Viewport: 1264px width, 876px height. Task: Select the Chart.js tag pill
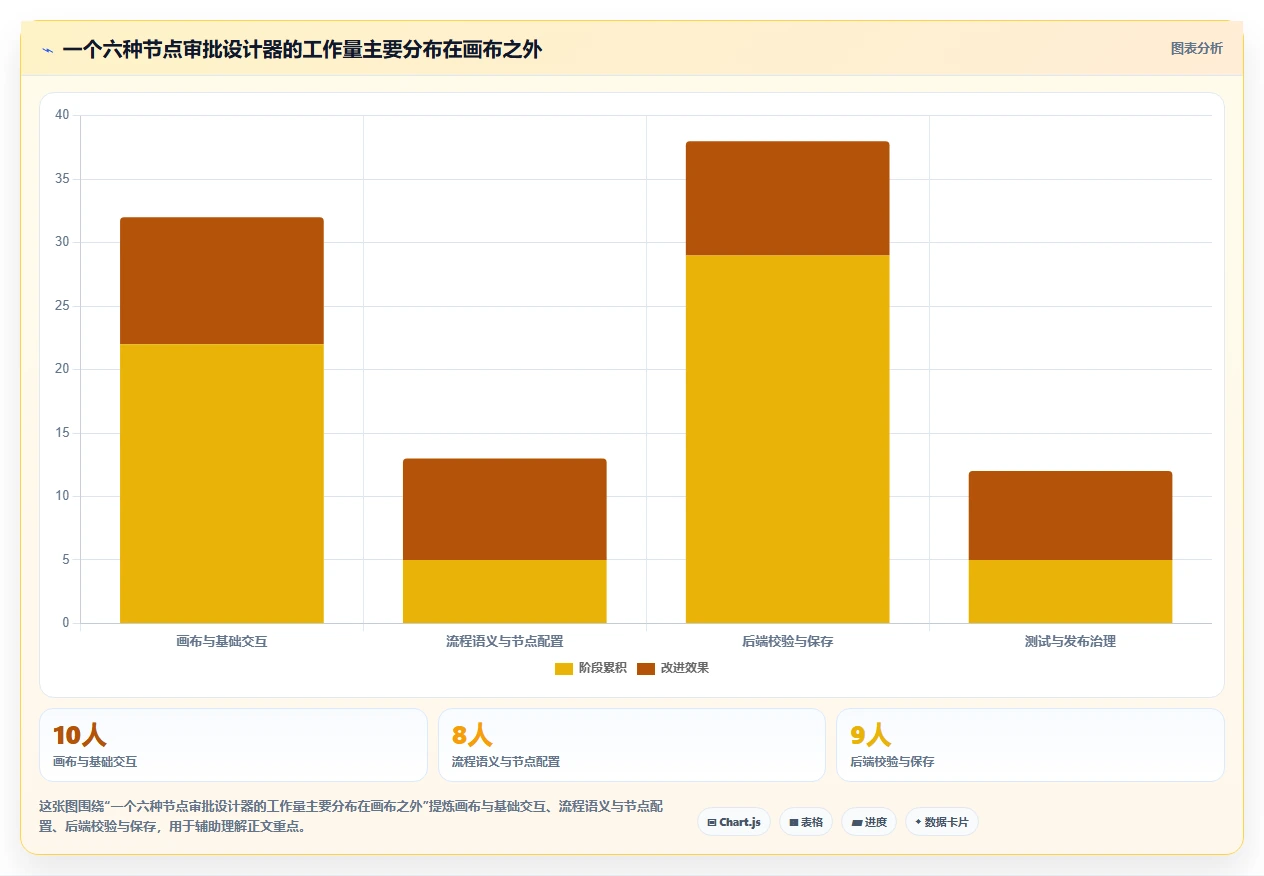[x=734, y=822]
